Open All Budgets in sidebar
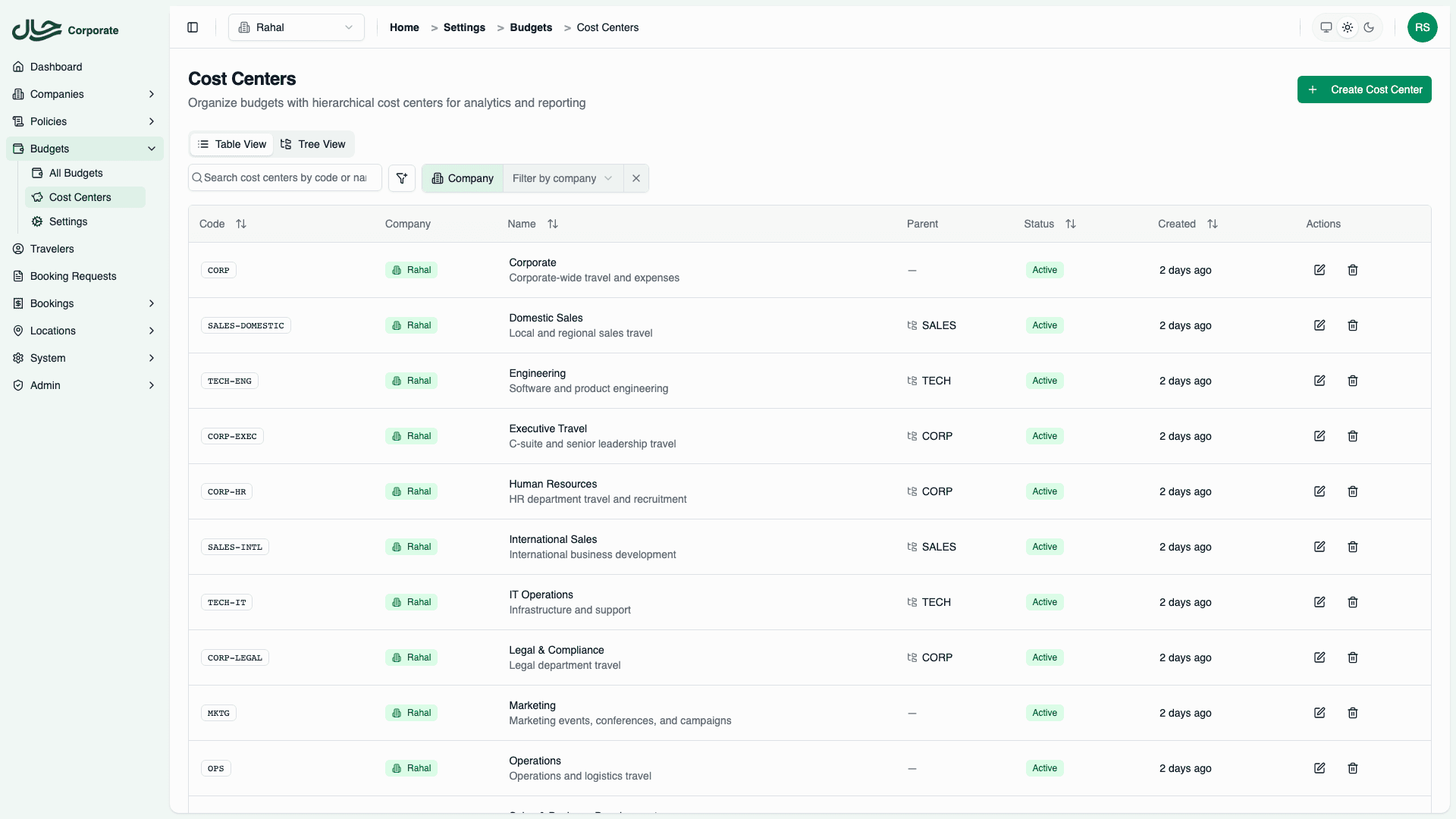 76,173
